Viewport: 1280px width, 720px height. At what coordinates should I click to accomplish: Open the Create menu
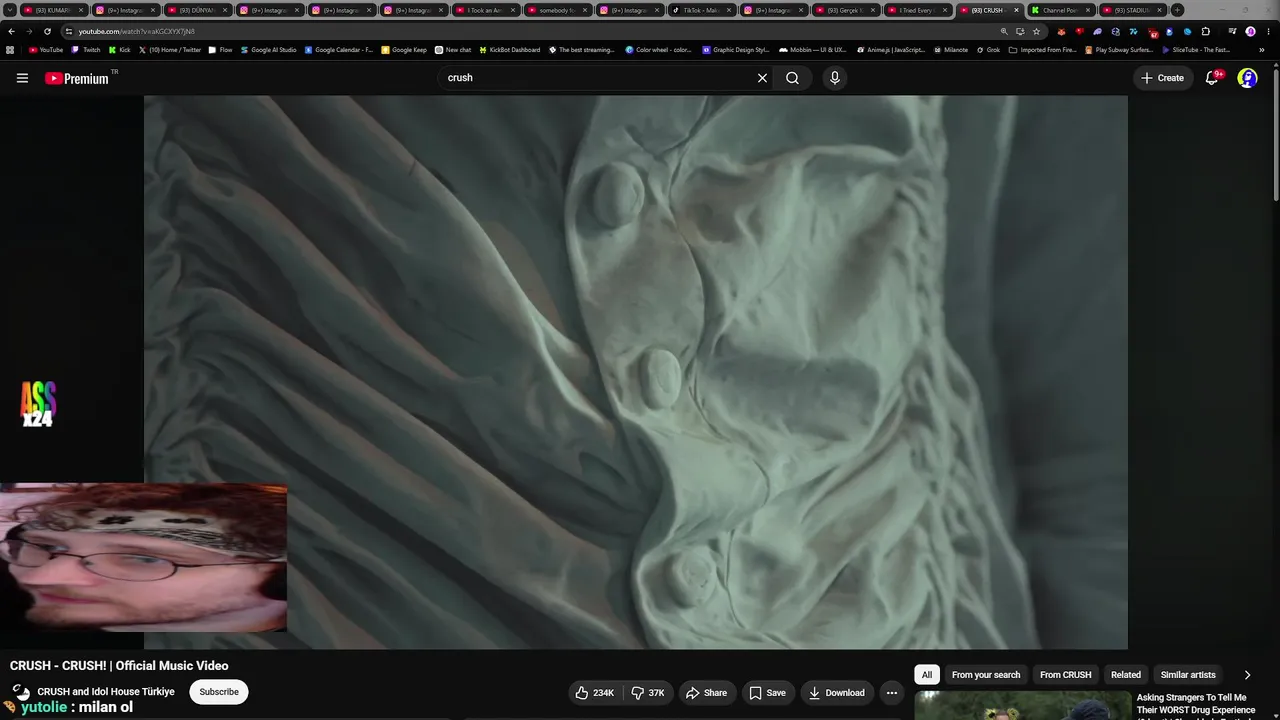pyautogui.click(x=1162, y=78)
